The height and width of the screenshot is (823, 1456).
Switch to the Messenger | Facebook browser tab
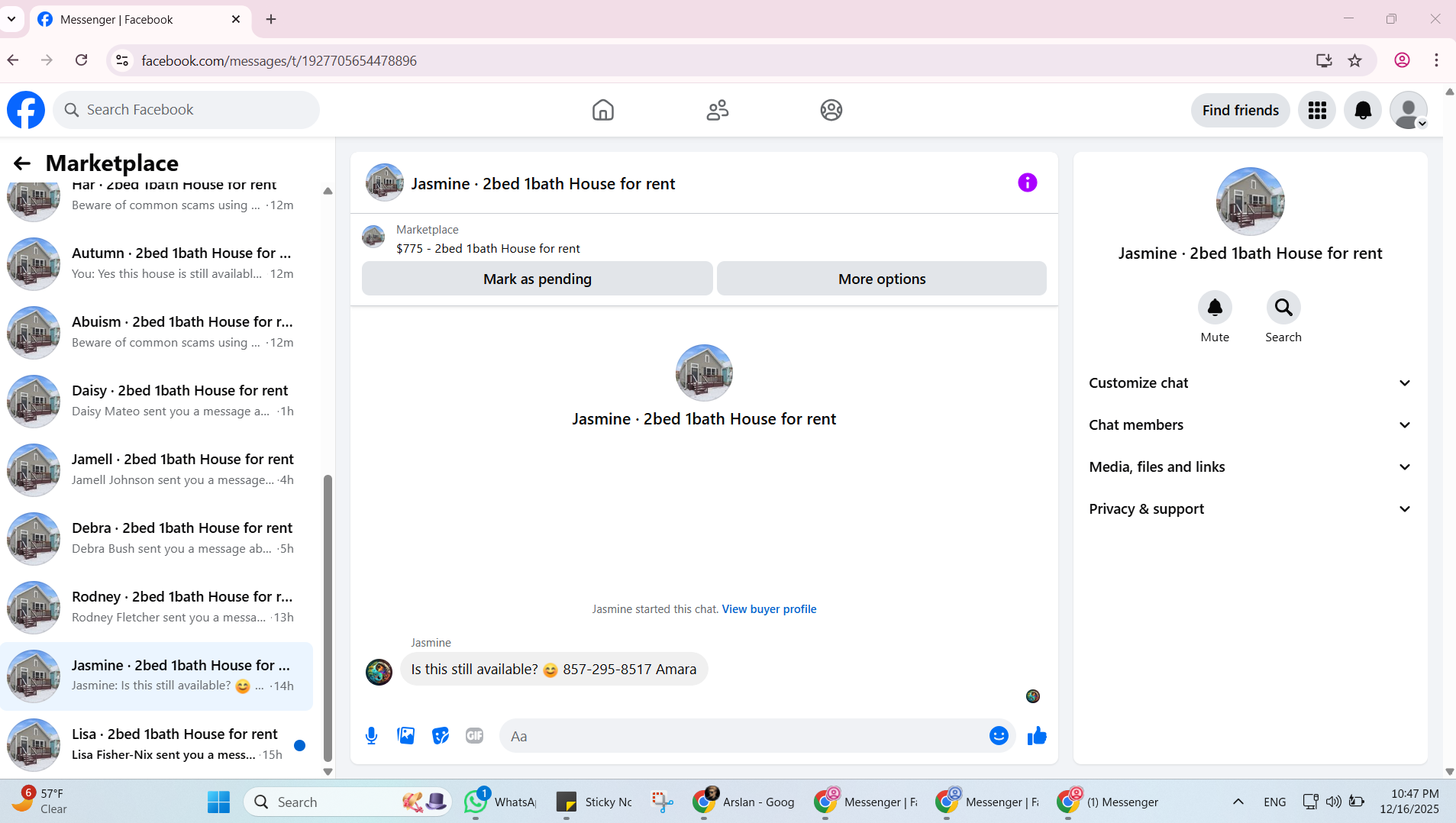[140, 20]
